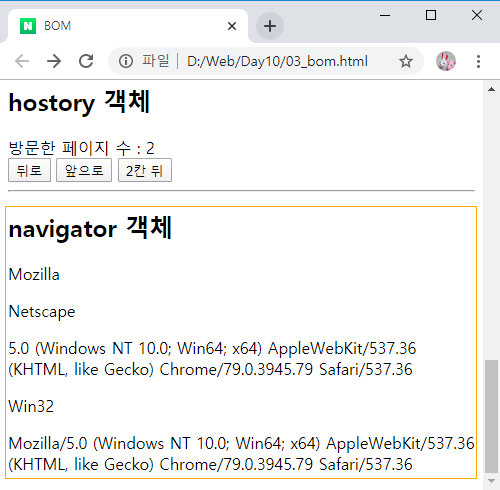Open a new tab with plus button
This screenshot has height=490, width=500.
coord(270,26)
